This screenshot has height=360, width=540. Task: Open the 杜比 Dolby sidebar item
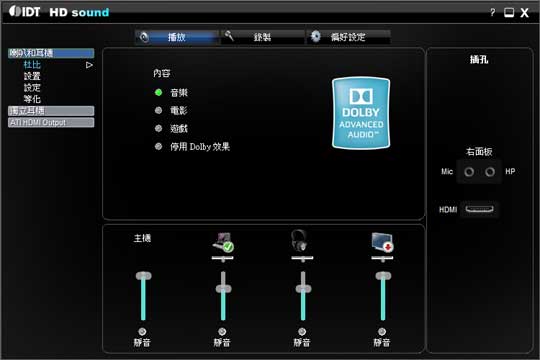pos(32,65)
